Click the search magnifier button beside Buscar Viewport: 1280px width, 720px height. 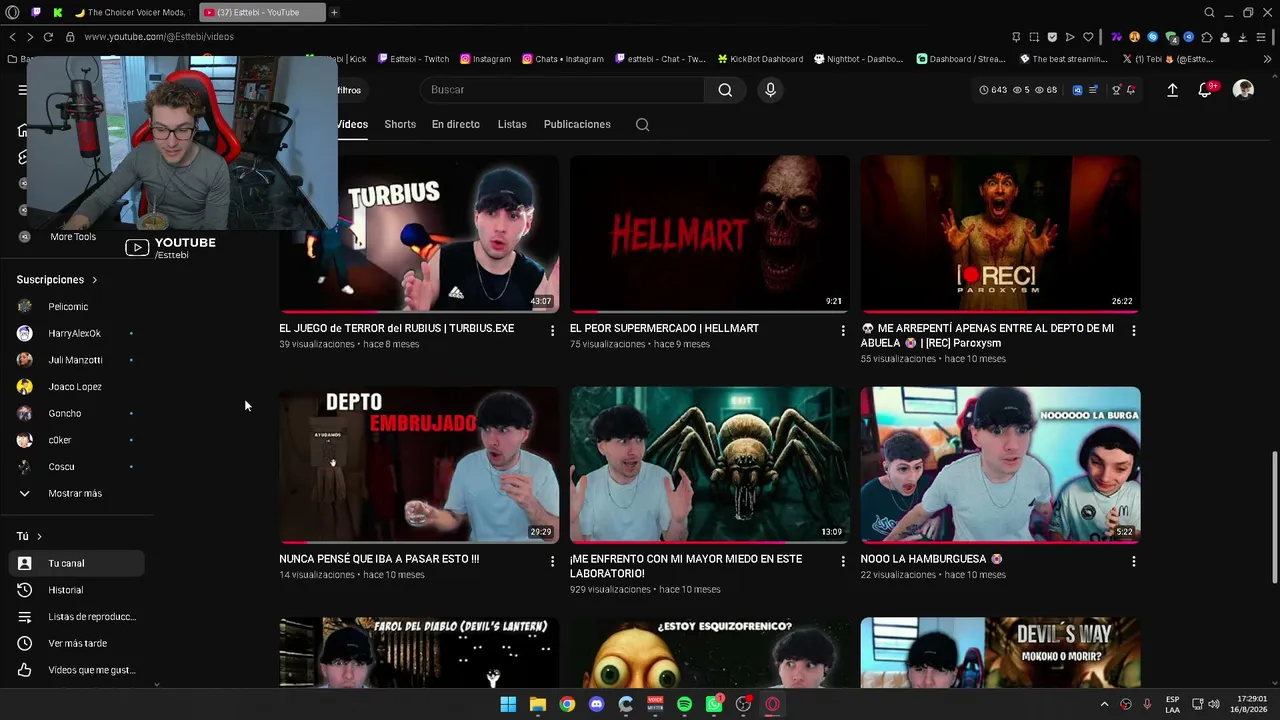pos(725,90)
